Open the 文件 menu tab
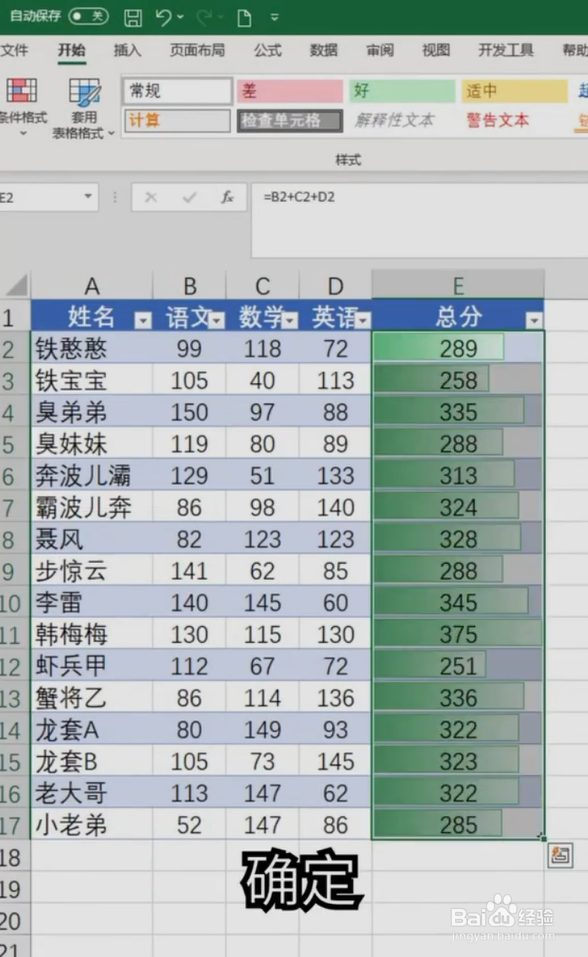 click(x=14, y=50)
